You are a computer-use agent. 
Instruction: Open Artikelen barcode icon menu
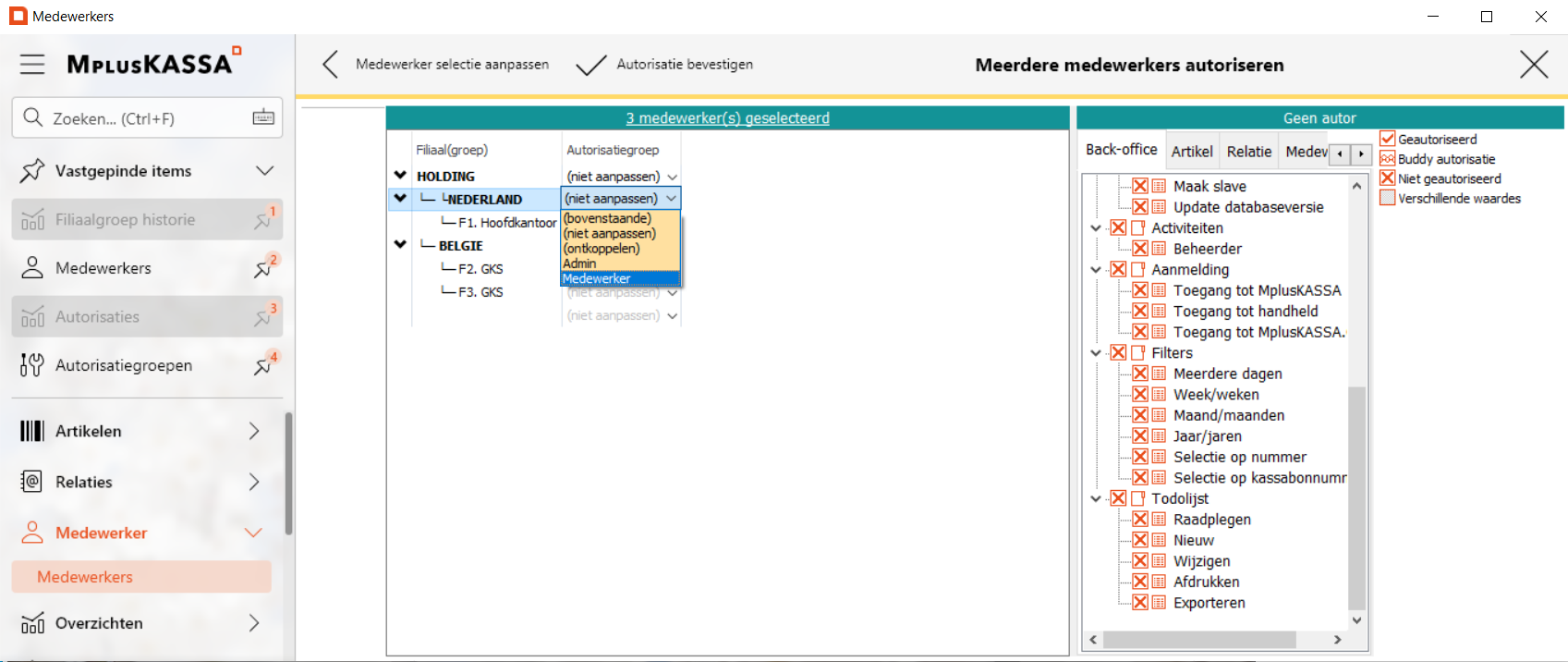click(x=32, y=431)
